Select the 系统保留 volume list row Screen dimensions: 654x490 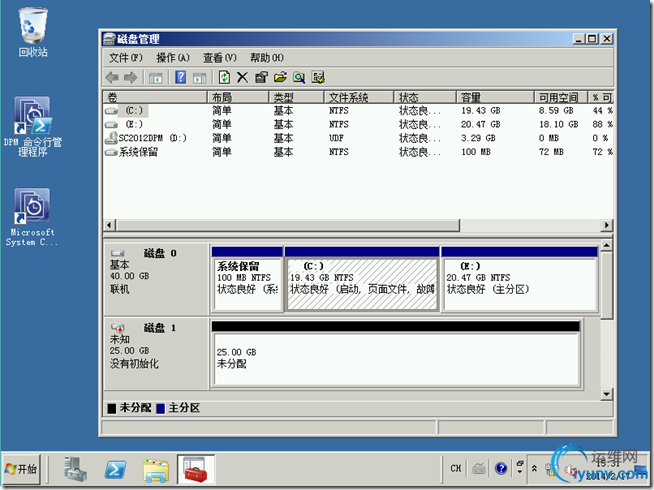click(x=358, y=152)
